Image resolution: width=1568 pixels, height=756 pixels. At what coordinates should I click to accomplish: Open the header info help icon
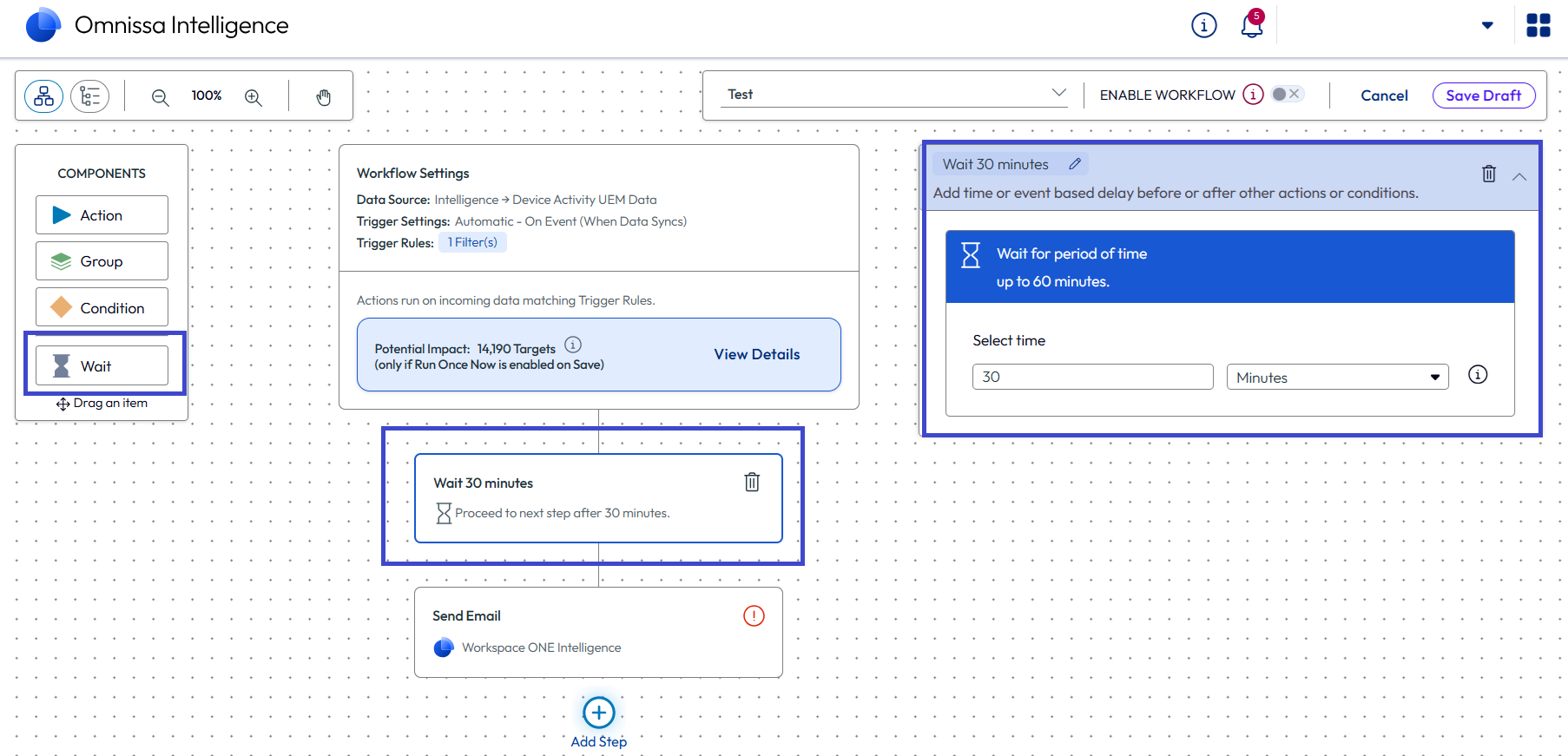[1204, 25]
